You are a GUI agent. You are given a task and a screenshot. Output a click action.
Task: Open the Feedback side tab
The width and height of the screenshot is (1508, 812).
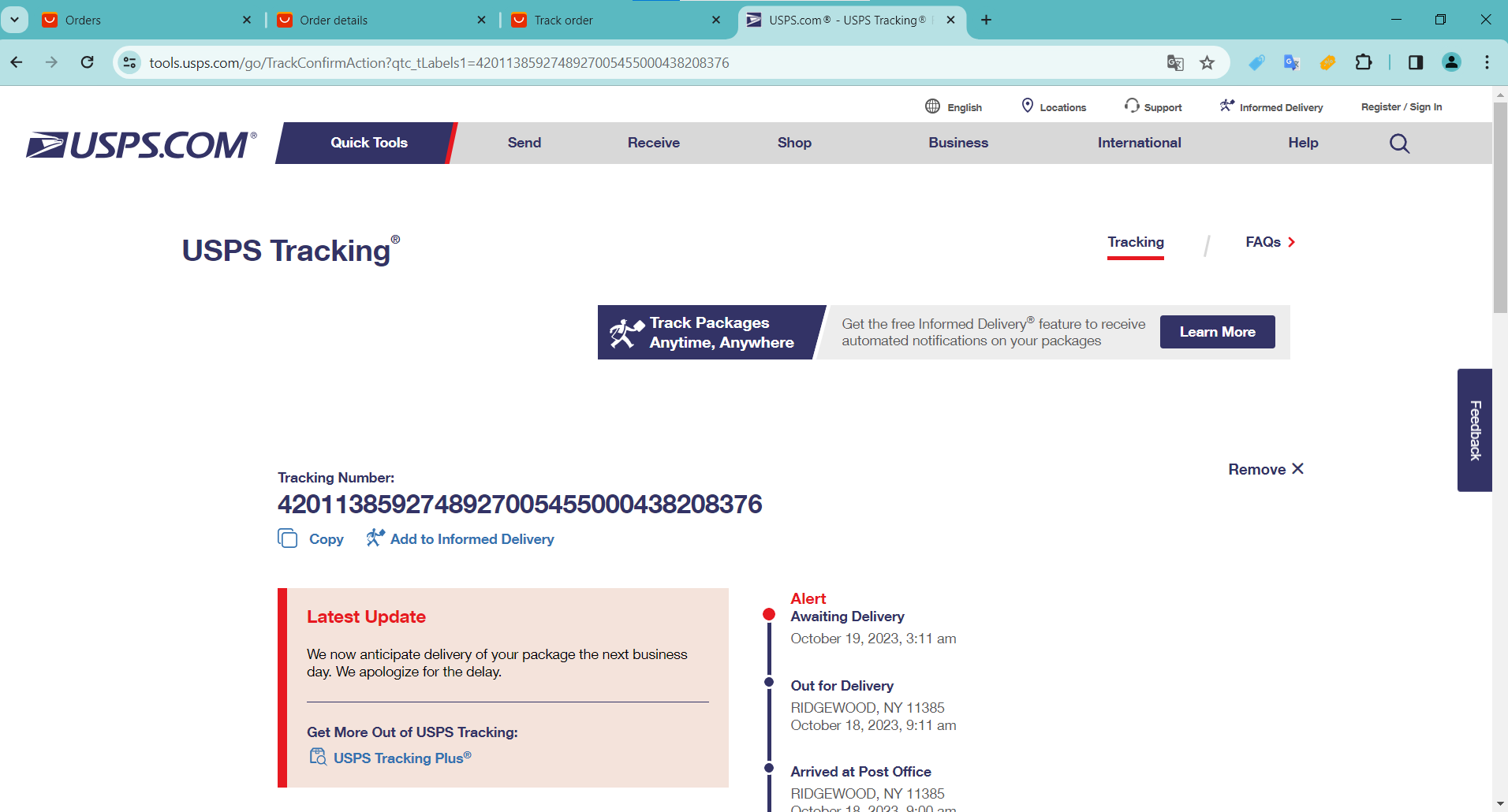1475,430
